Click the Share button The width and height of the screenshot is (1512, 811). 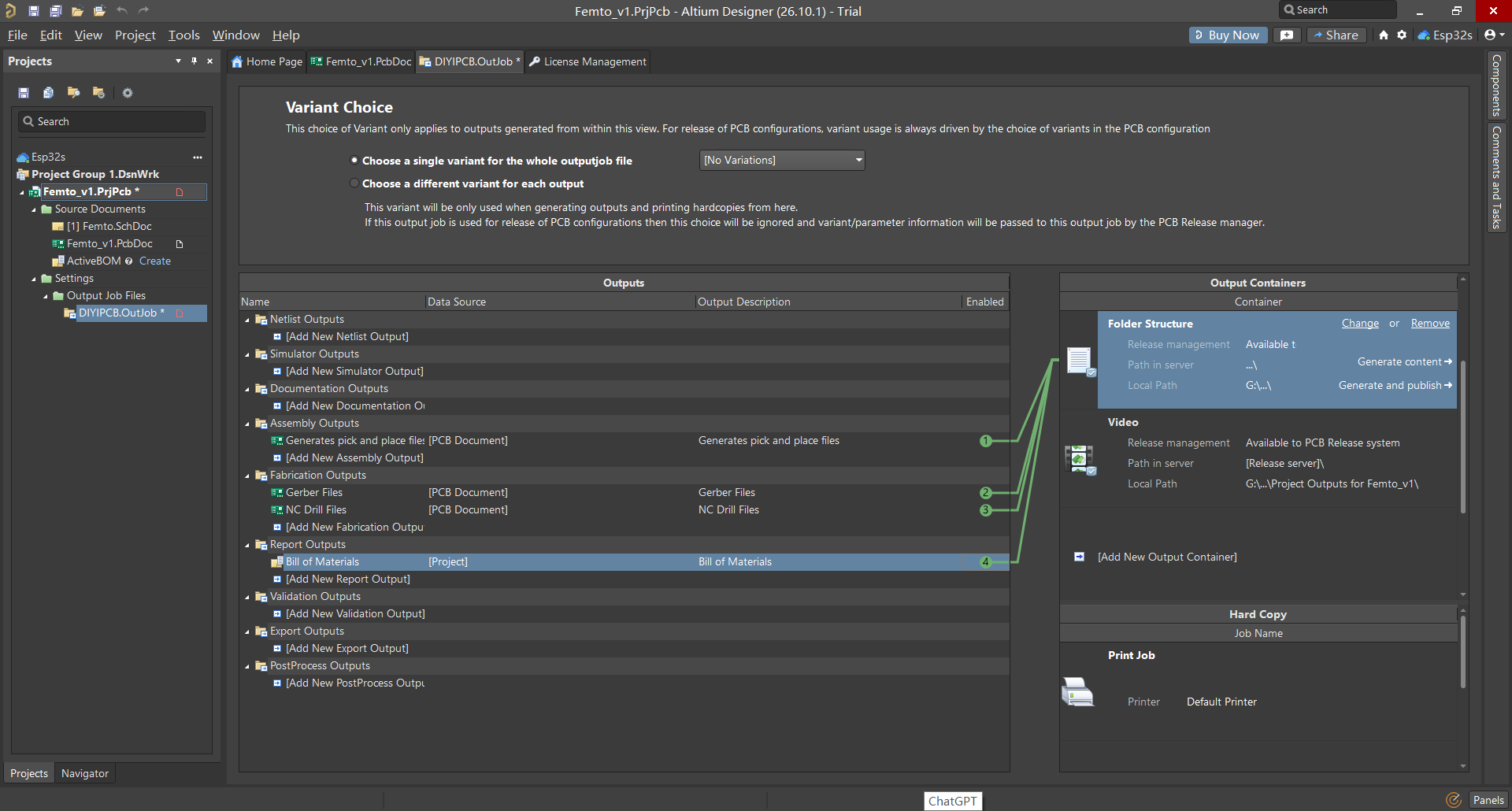tap(1336, 35)
